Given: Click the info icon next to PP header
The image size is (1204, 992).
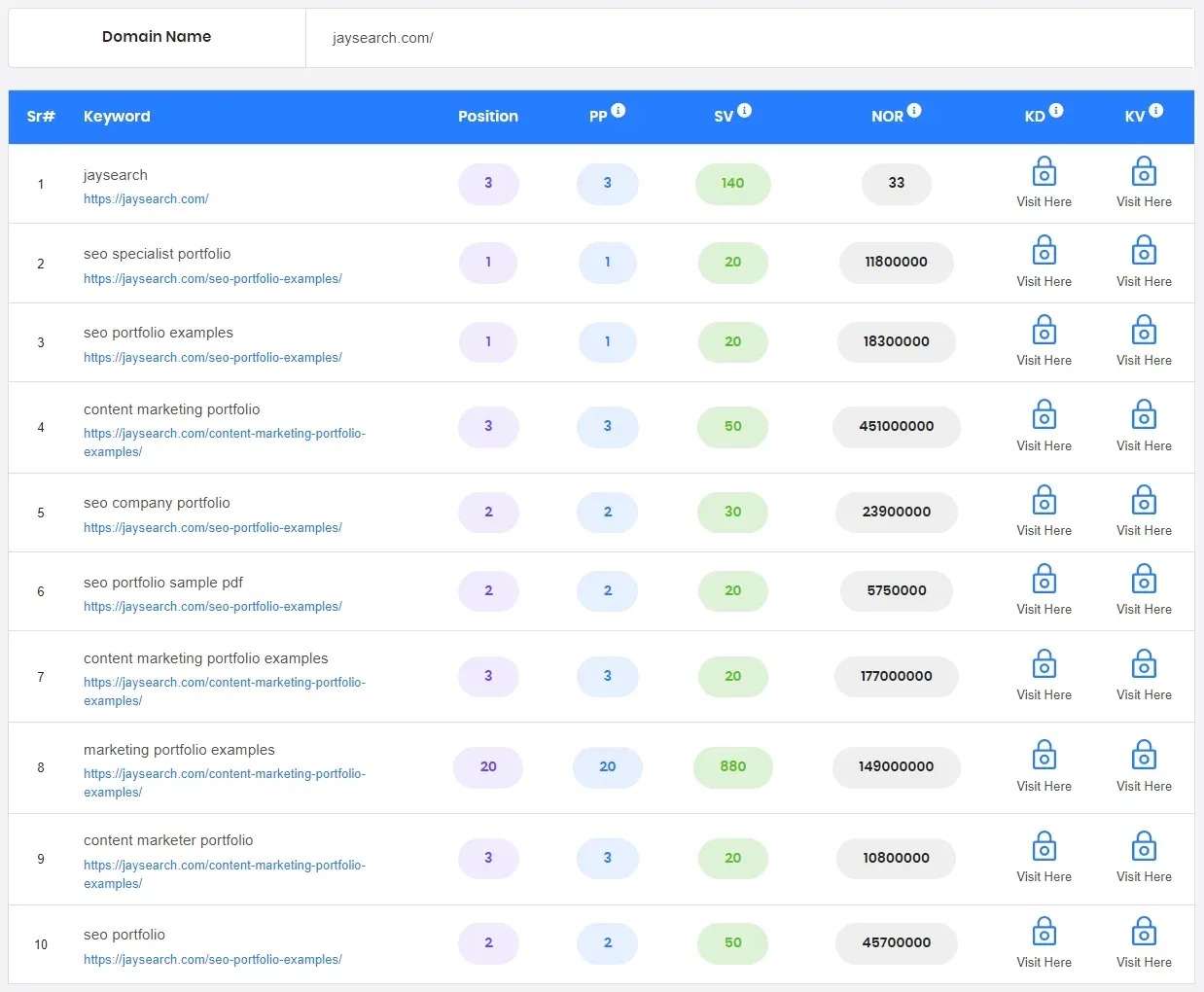Looking at the screenshot, I should click(x=619, y=111).
